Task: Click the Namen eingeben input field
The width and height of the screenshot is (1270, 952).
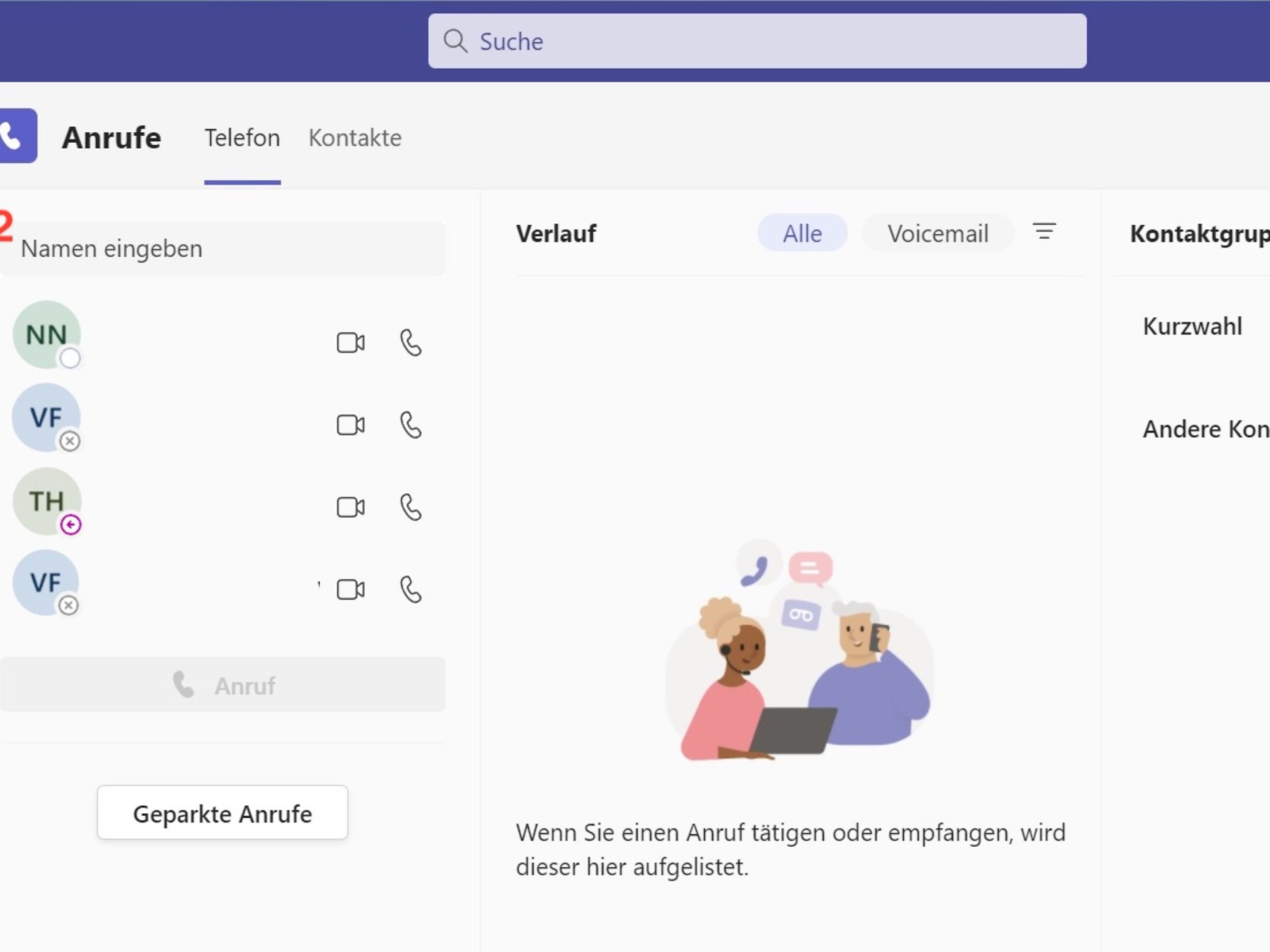Action: pyautogui.click(x=223, y=249)
